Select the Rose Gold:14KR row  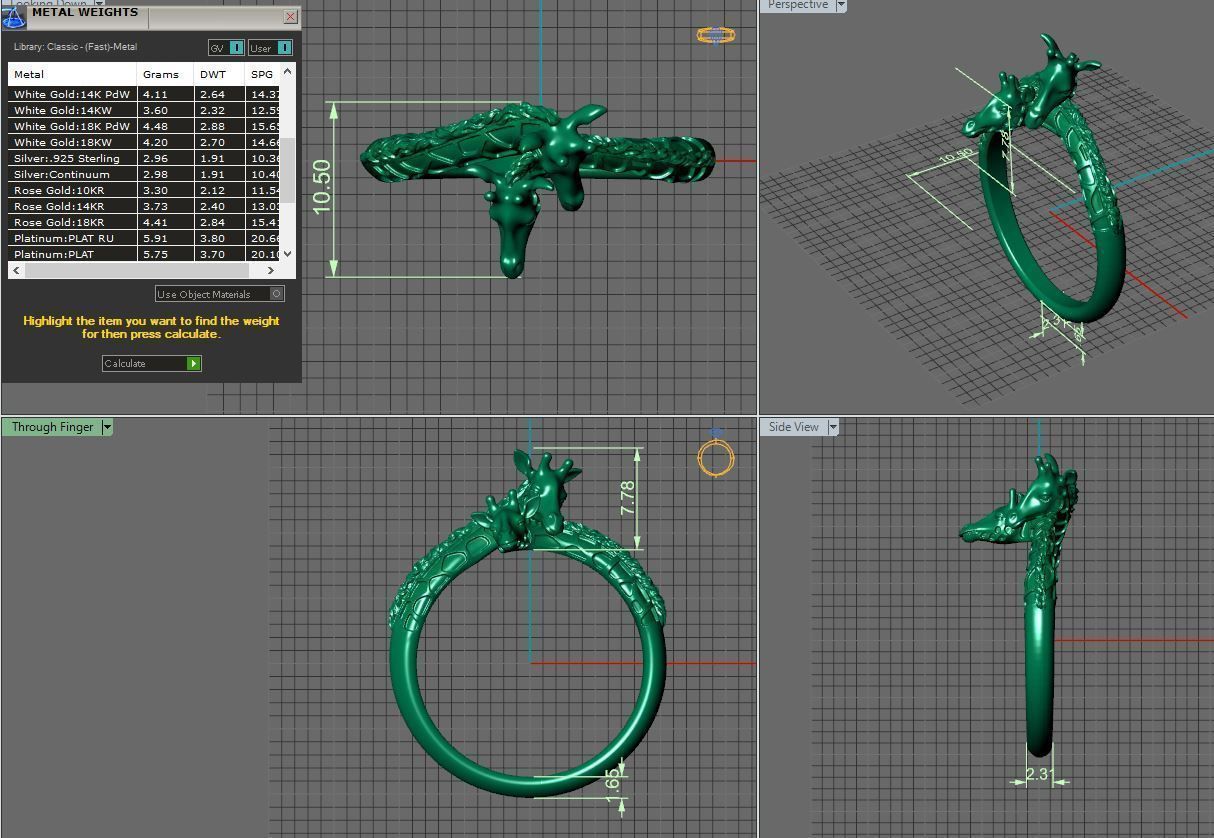[x=144, y=206]
